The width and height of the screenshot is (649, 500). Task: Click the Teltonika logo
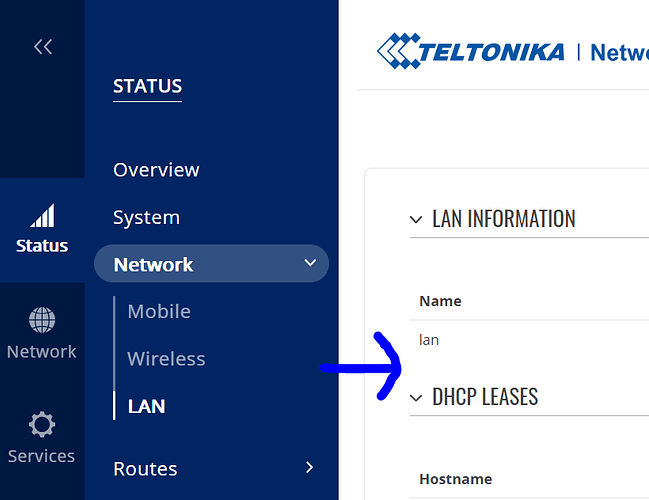(x=470, y=51)
